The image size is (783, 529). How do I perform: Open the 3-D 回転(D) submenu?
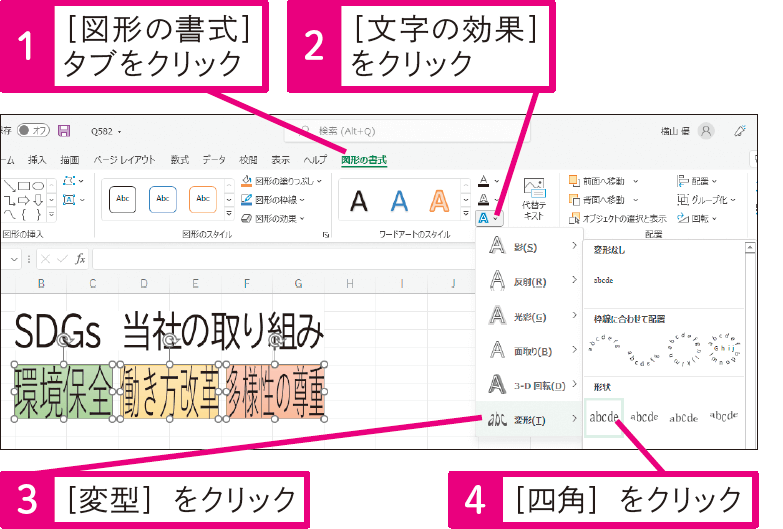tap(530, 385)
